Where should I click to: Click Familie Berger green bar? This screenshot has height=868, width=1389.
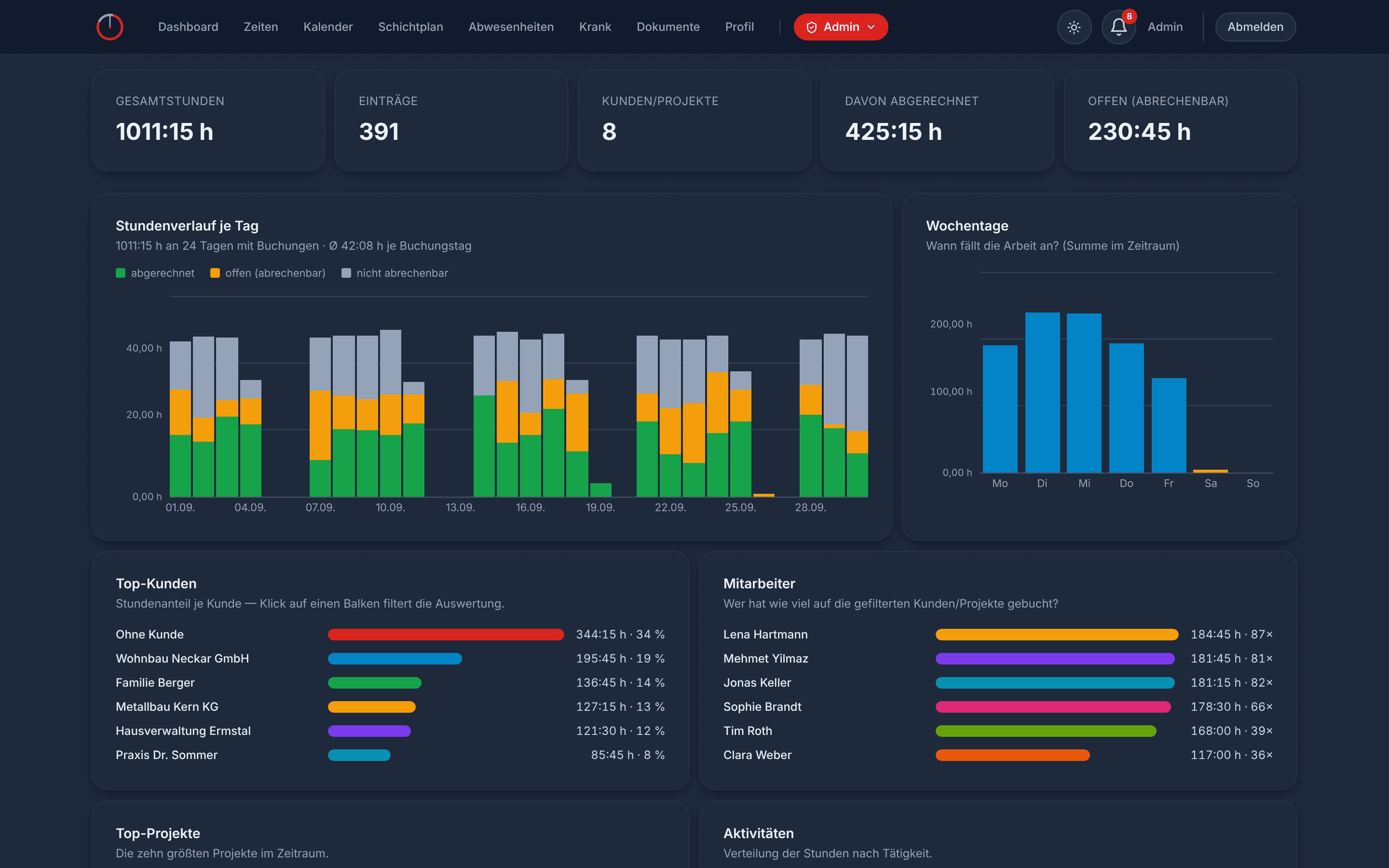pyautogui.click(x=375, y=682)
